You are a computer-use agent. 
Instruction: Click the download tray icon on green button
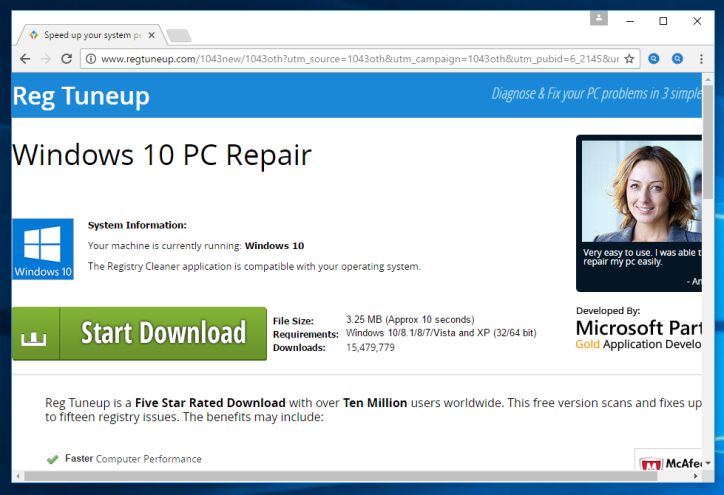34,338
